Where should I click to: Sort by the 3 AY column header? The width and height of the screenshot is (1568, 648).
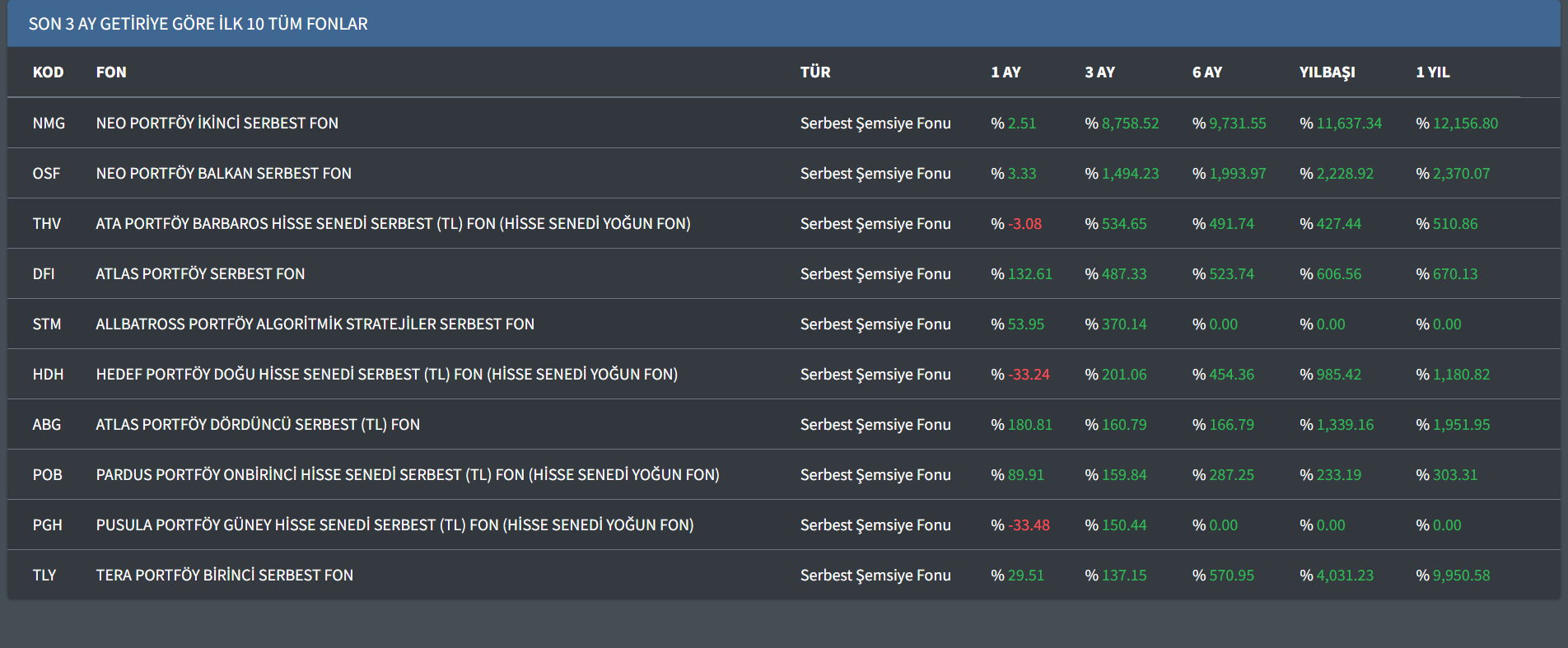pos(1099,72)
